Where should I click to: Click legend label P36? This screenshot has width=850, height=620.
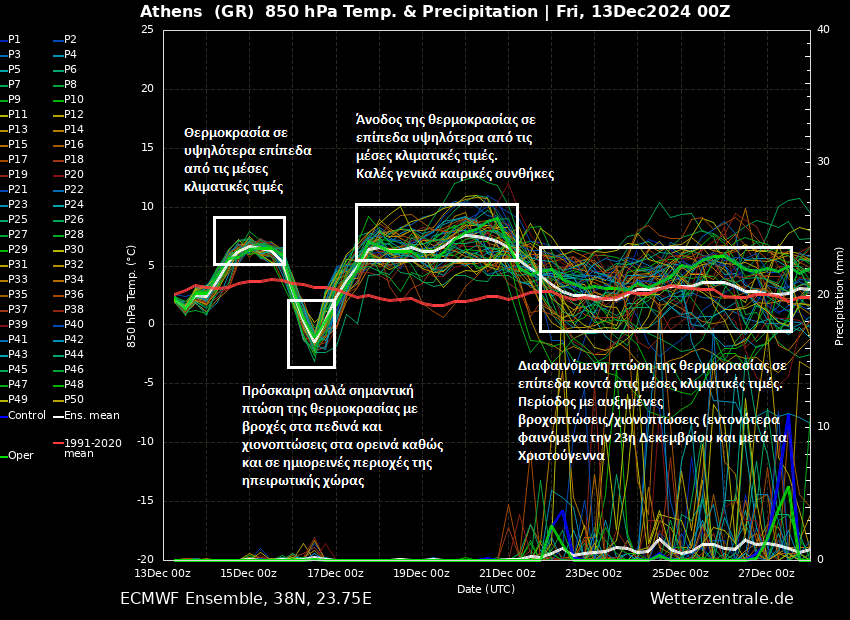tap(69, 294)
